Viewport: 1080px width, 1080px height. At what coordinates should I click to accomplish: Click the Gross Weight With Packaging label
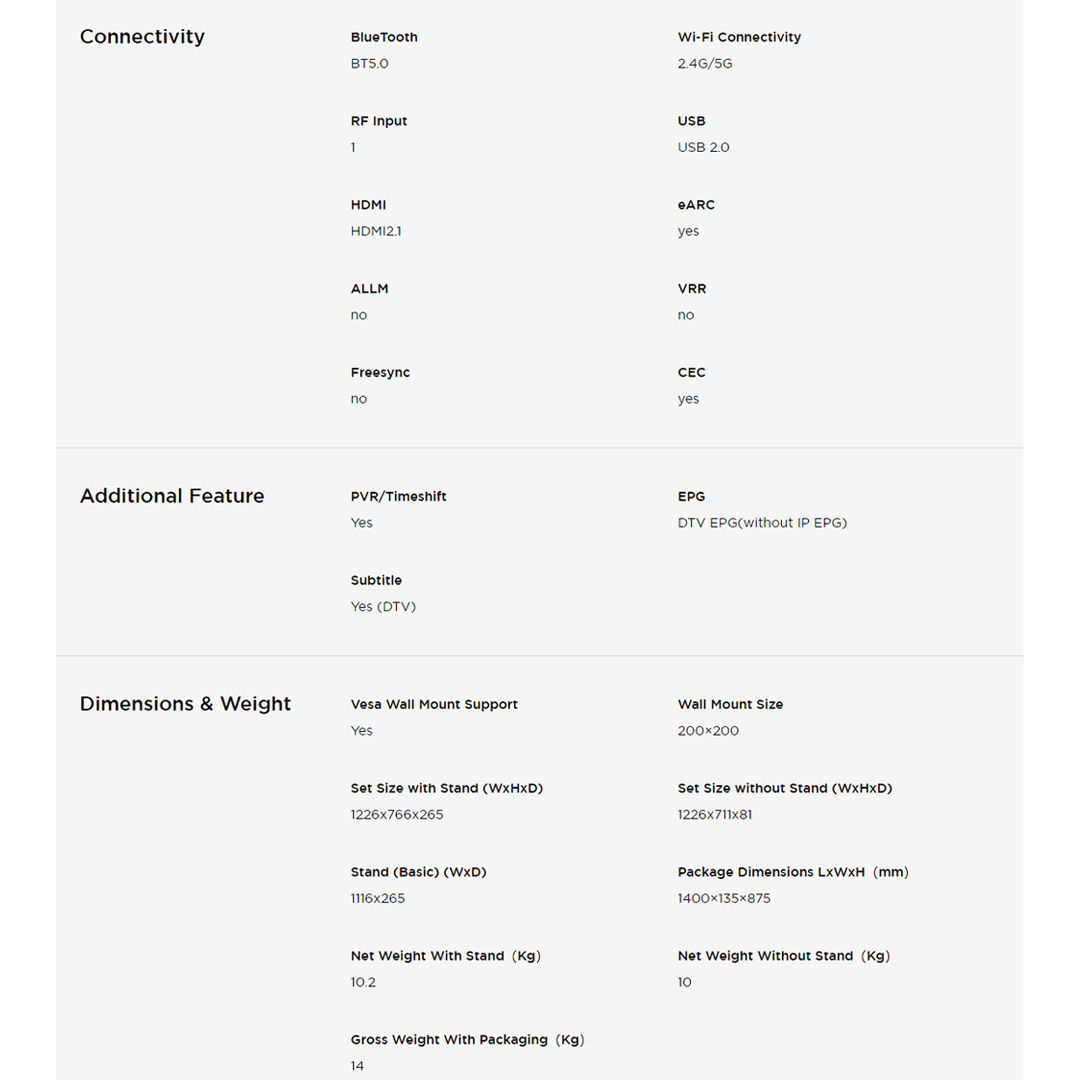(x=467, y=1040)
